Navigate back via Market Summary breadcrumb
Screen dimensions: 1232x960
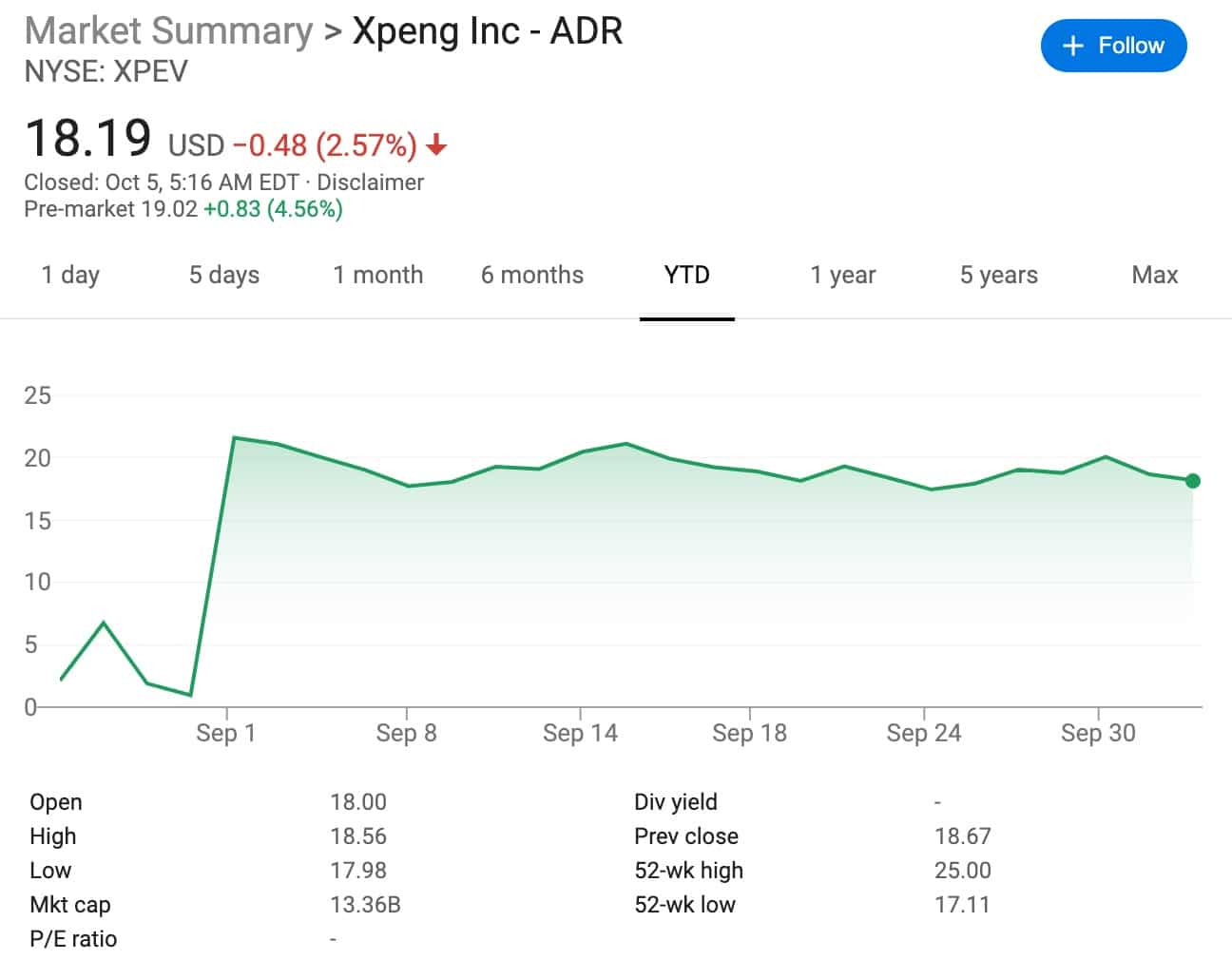(x=166, y=30)
